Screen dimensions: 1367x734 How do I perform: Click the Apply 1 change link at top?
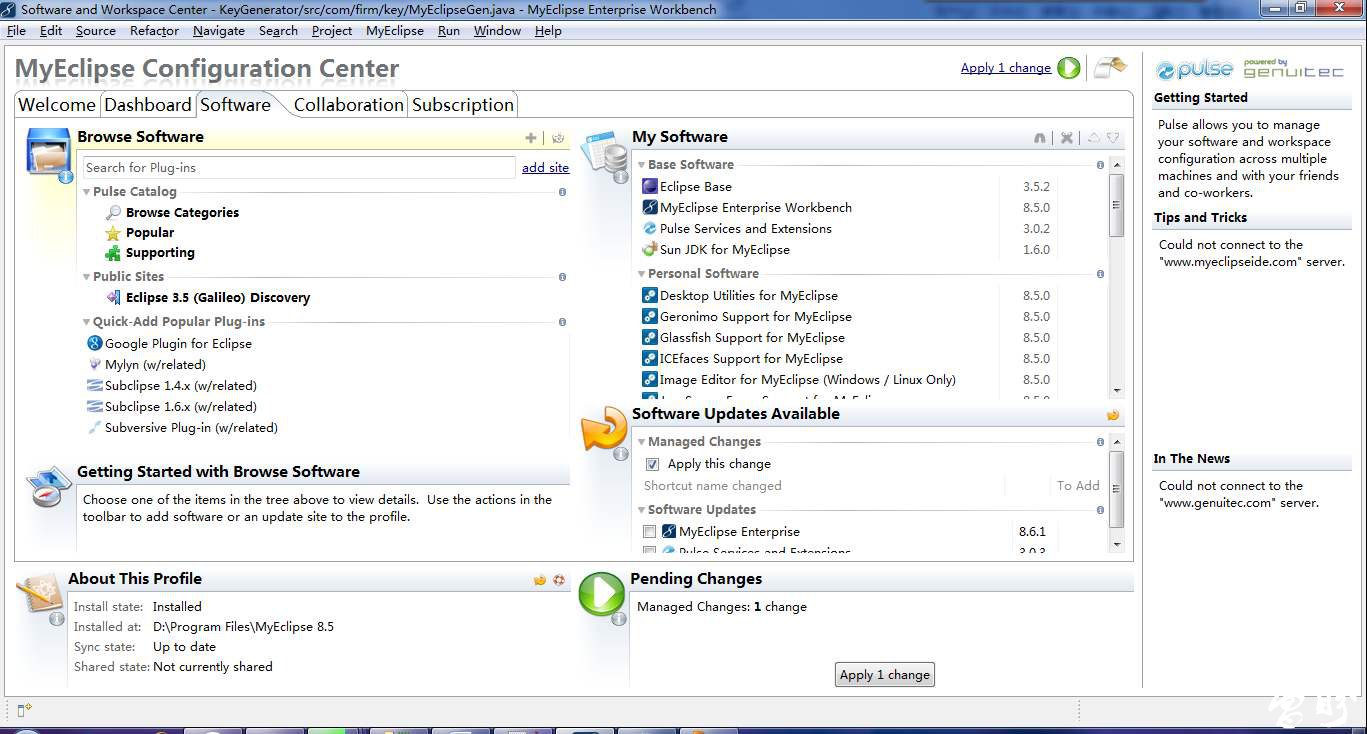(x=1006, y=68)
